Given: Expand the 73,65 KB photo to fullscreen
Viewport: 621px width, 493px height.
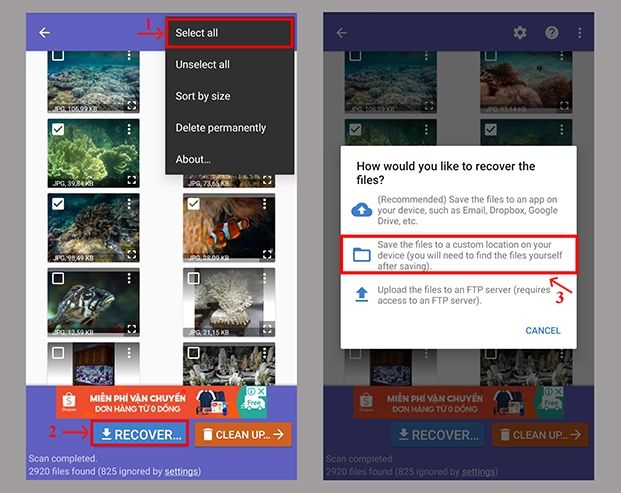Looking at the screenshot, I should [x=267, y=180].
